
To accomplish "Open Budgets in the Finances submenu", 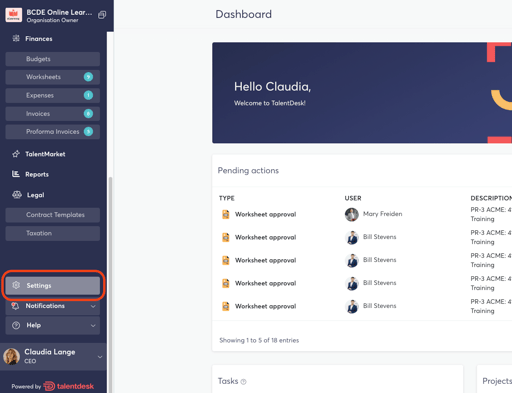I will [53, 59].
